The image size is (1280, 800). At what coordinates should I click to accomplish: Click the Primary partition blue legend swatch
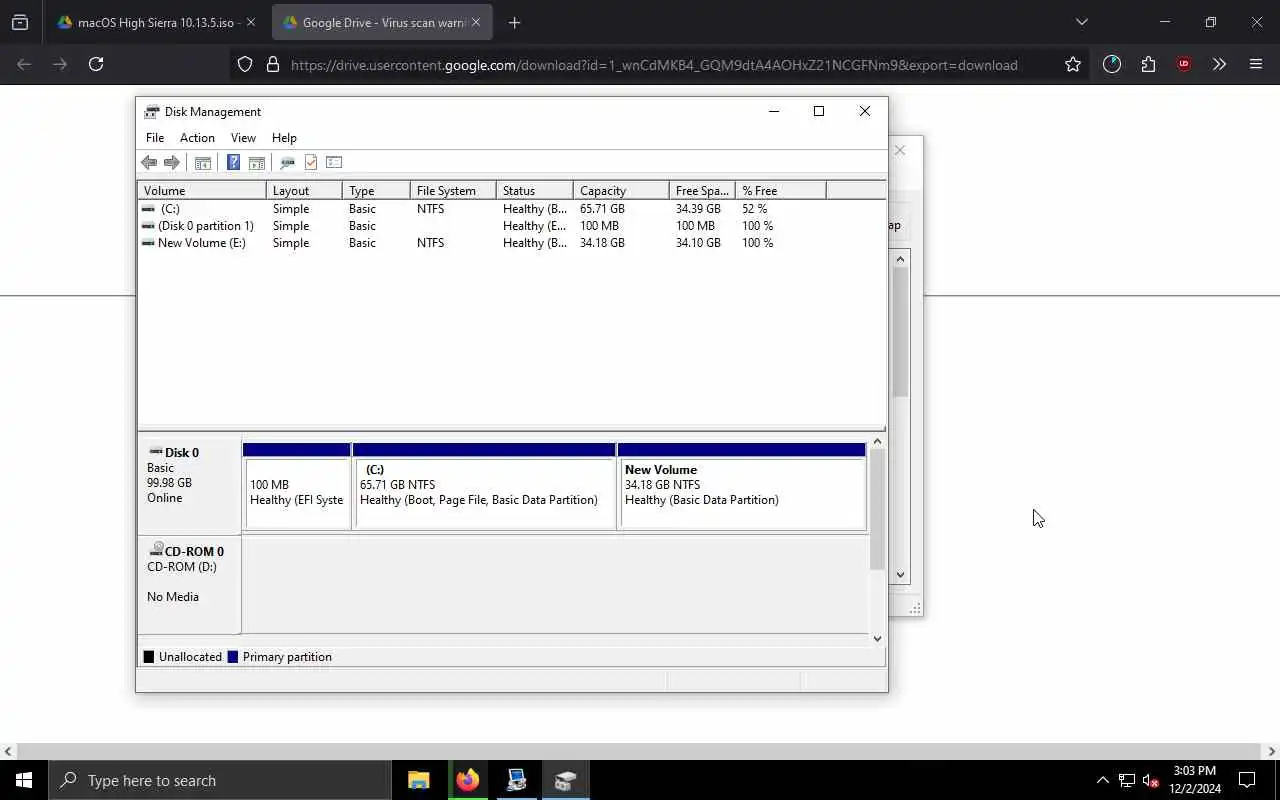point(233,657)
